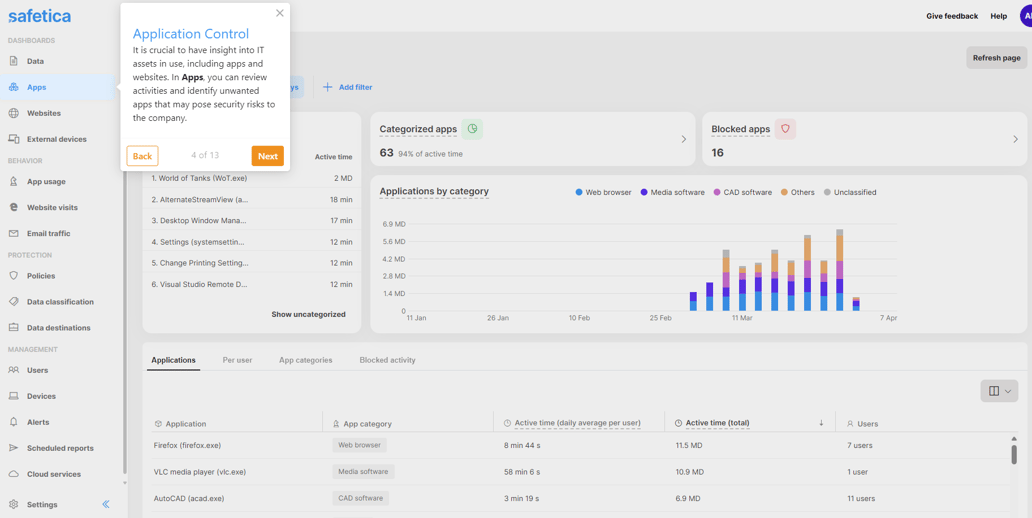Click the External devices icon

[13, 139]
